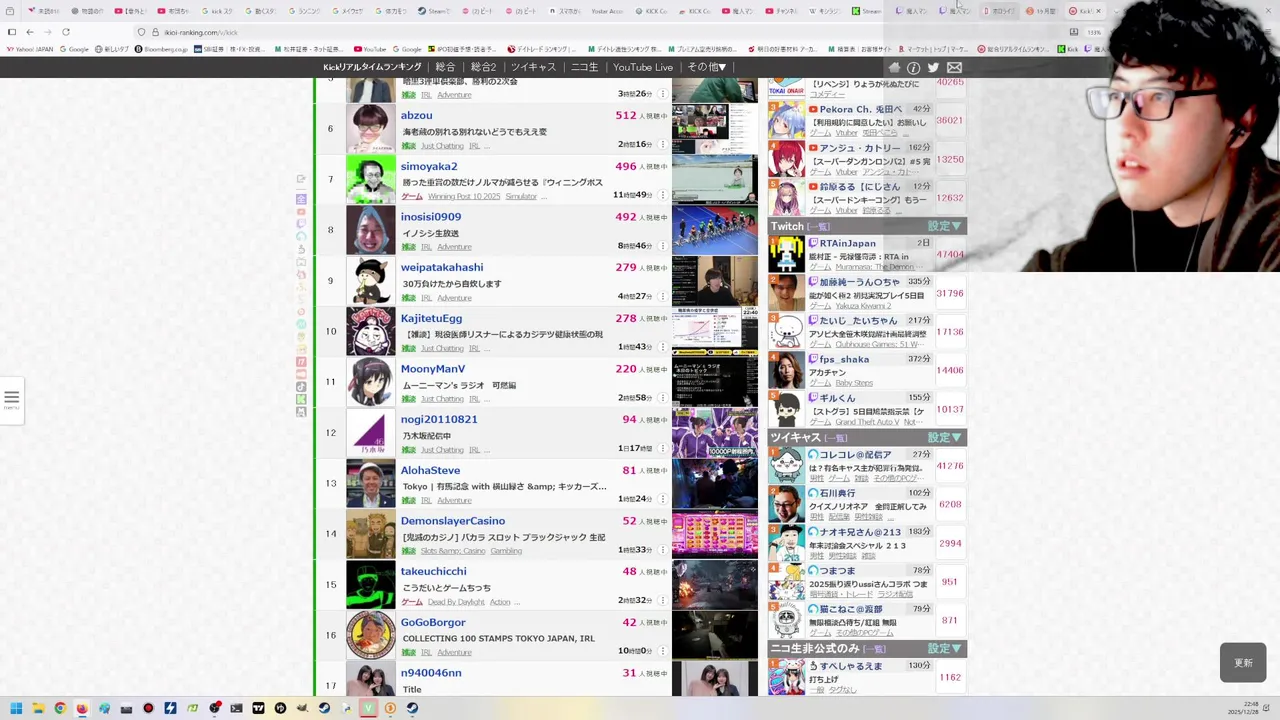Open the Bloomberg.co.jp bookmark

pos(161,49)
